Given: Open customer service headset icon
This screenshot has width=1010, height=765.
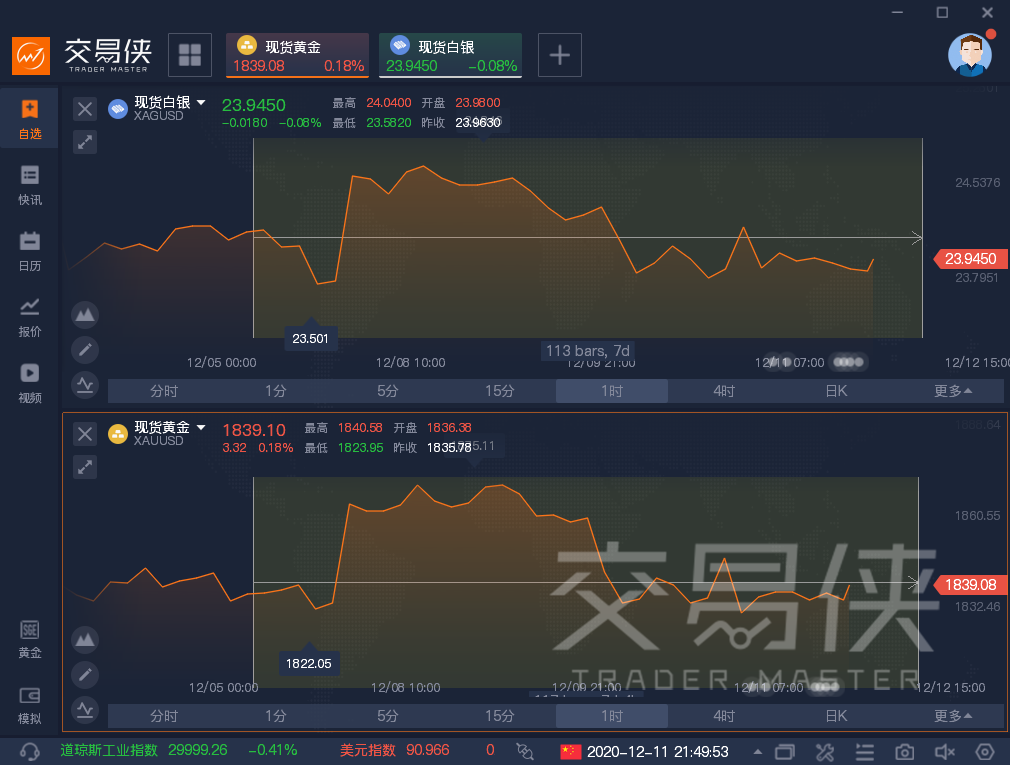Looking at the screenshot, I should point(30,751).
